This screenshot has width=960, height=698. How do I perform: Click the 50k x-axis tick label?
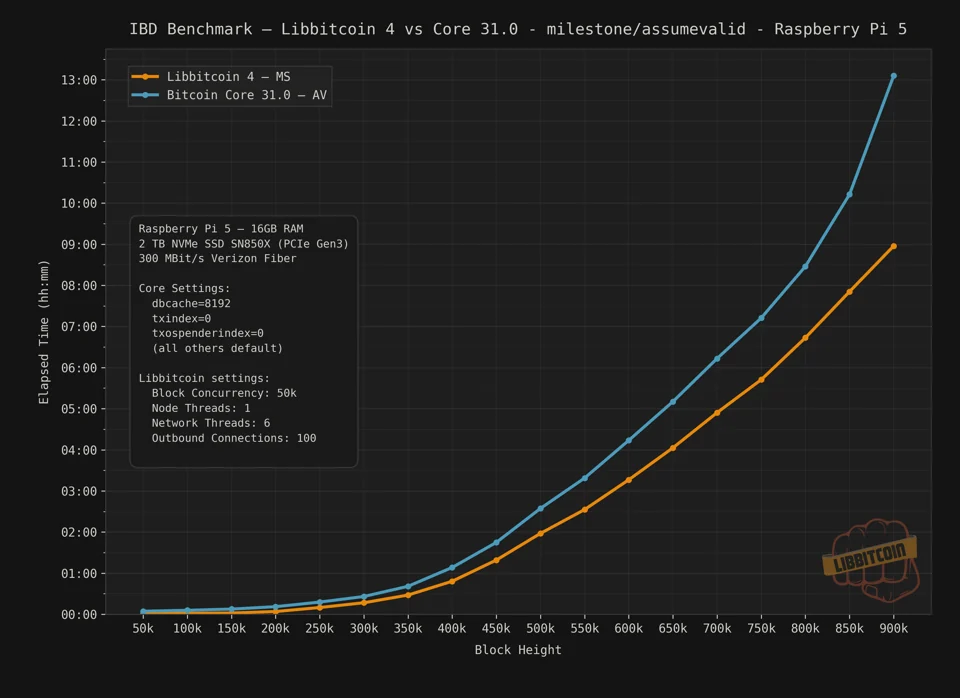[x=143, y=629]
